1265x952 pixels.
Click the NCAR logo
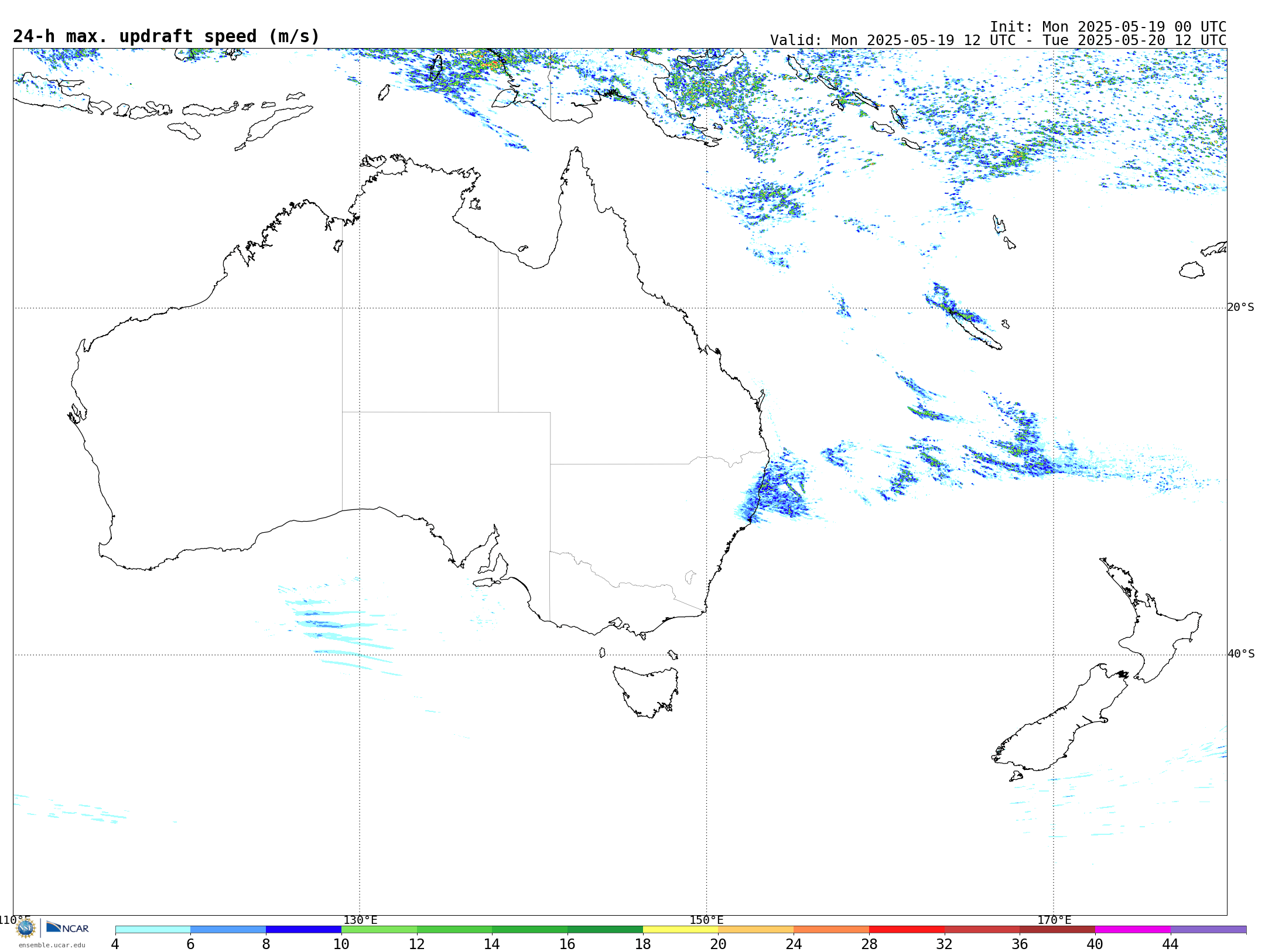coord(67,927)
